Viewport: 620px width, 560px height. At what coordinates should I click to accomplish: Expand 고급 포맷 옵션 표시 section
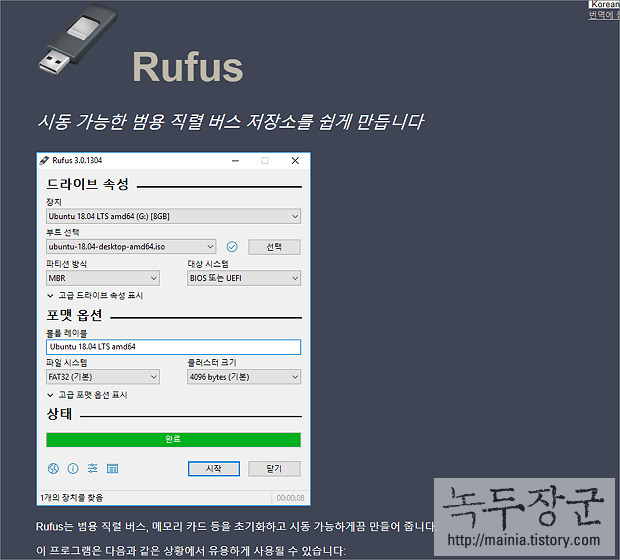coord(87,395)
